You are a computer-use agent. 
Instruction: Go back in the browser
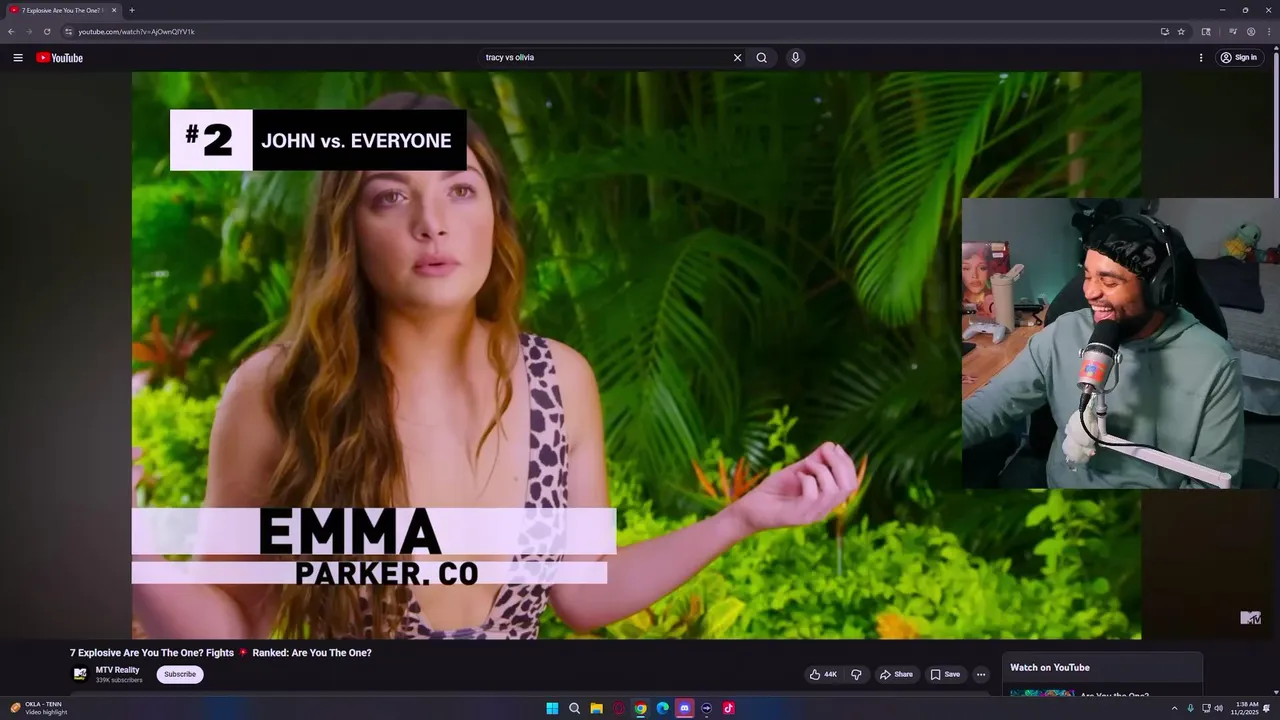click(11, 31)
